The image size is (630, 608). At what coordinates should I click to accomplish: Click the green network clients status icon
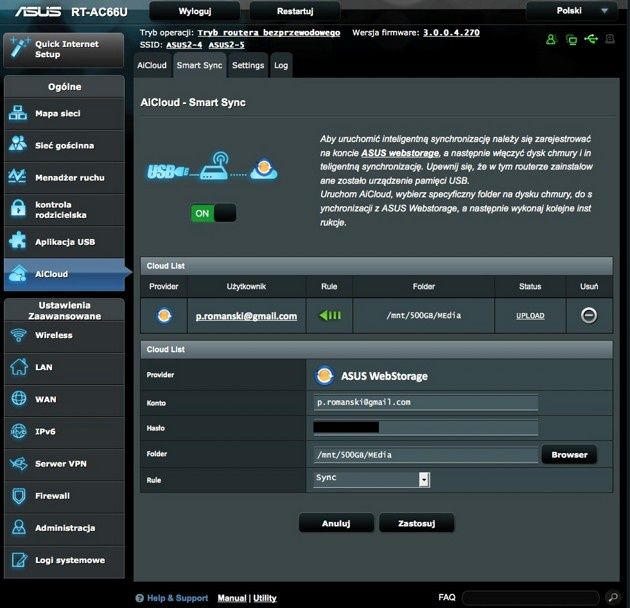click(571, 39)
